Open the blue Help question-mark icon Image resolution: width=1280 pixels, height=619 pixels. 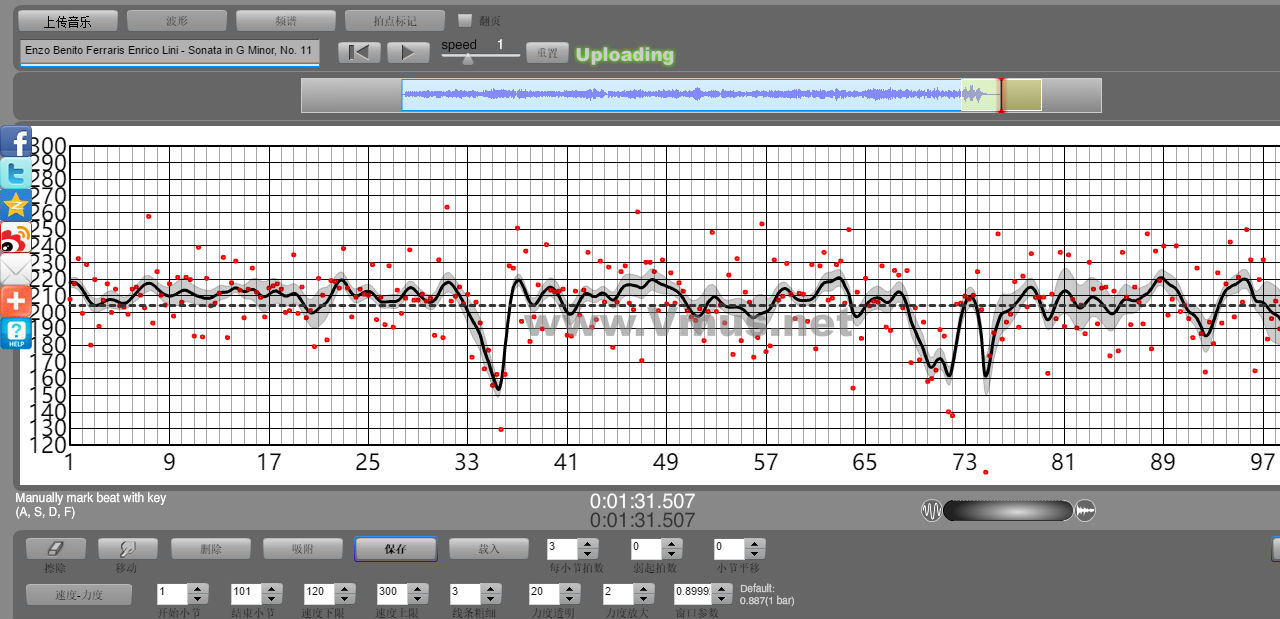(x=16, y=334)
